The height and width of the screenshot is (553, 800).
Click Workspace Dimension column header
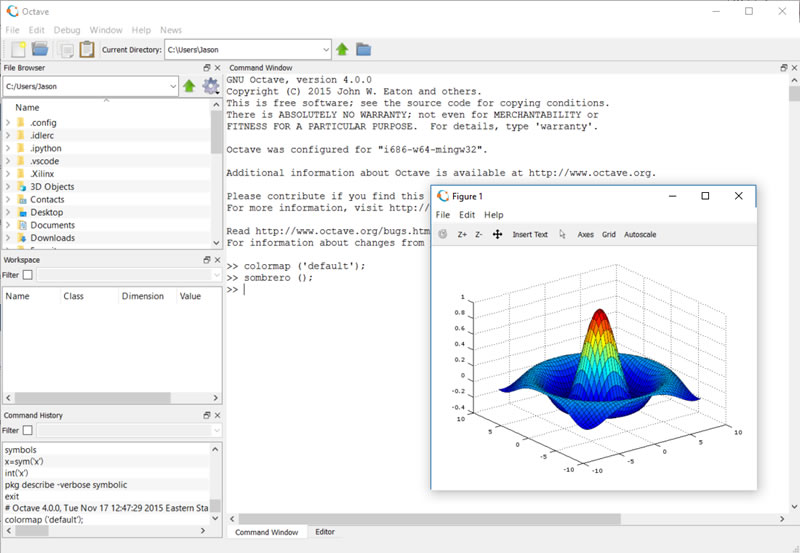142,296
